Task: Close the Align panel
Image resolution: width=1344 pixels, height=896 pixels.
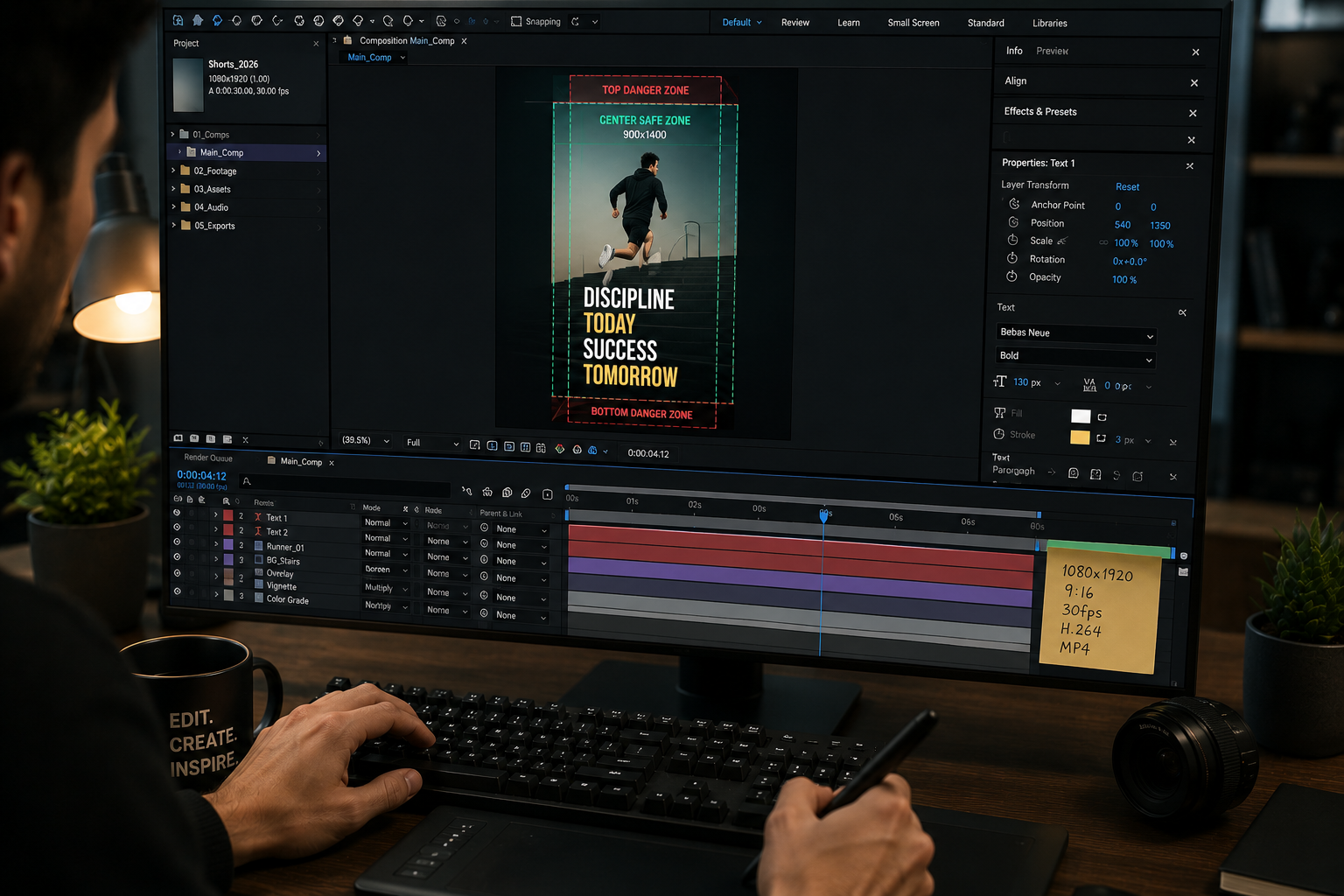Action: (x=1194, y=82)
